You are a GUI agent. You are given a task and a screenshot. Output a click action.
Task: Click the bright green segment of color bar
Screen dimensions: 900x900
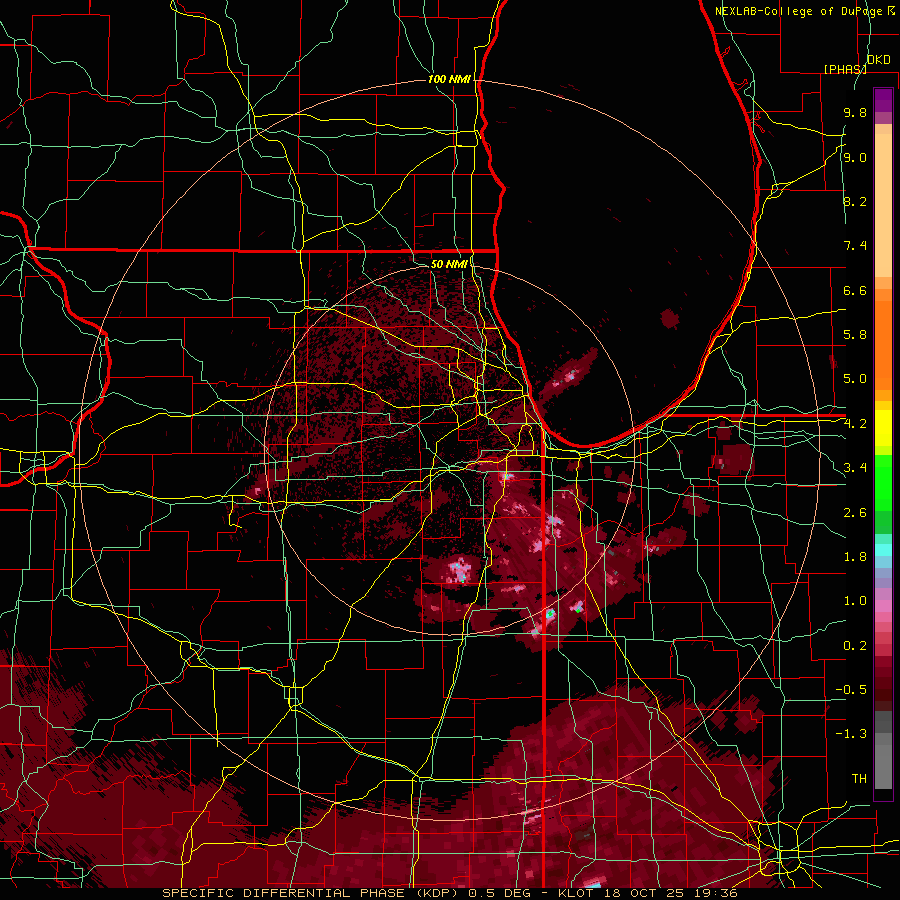click(x=883, y=483)
